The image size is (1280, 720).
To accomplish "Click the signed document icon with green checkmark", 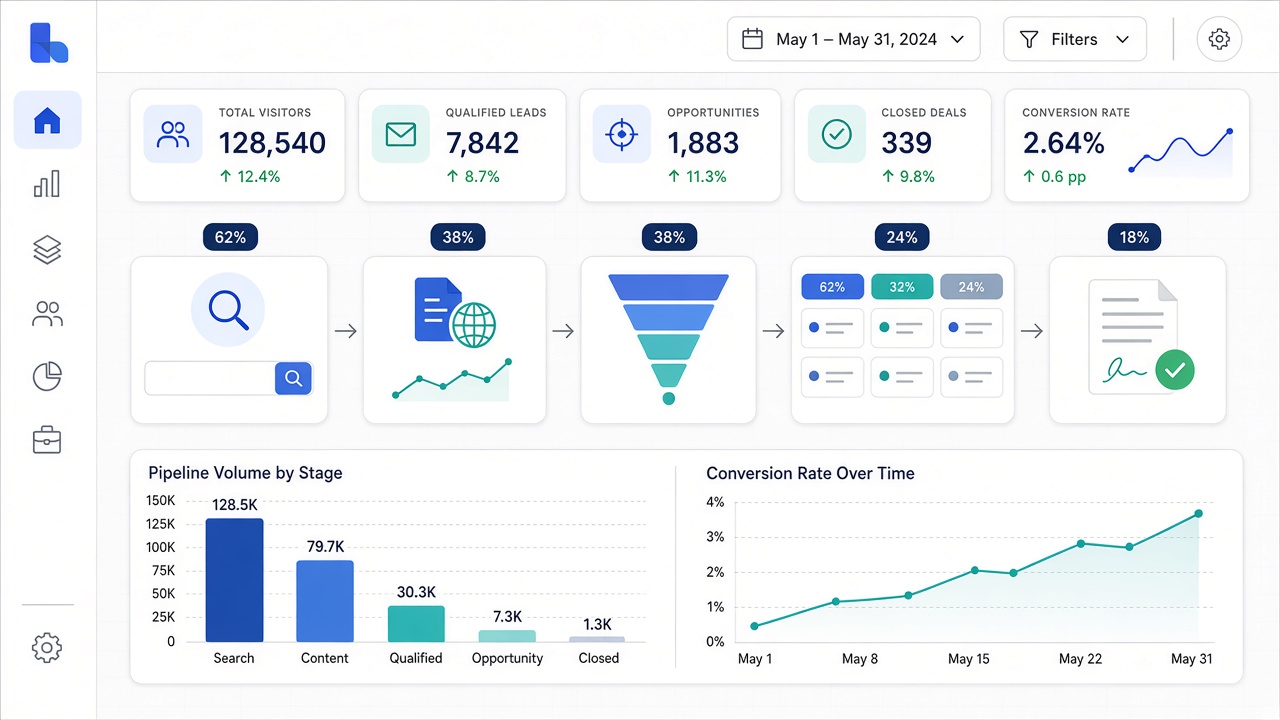I will click(x=1142, y=335).
